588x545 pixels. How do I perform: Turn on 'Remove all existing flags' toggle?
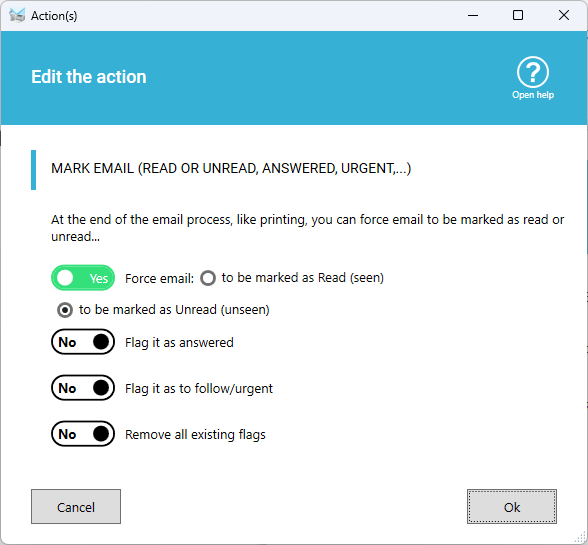(83, 434)
